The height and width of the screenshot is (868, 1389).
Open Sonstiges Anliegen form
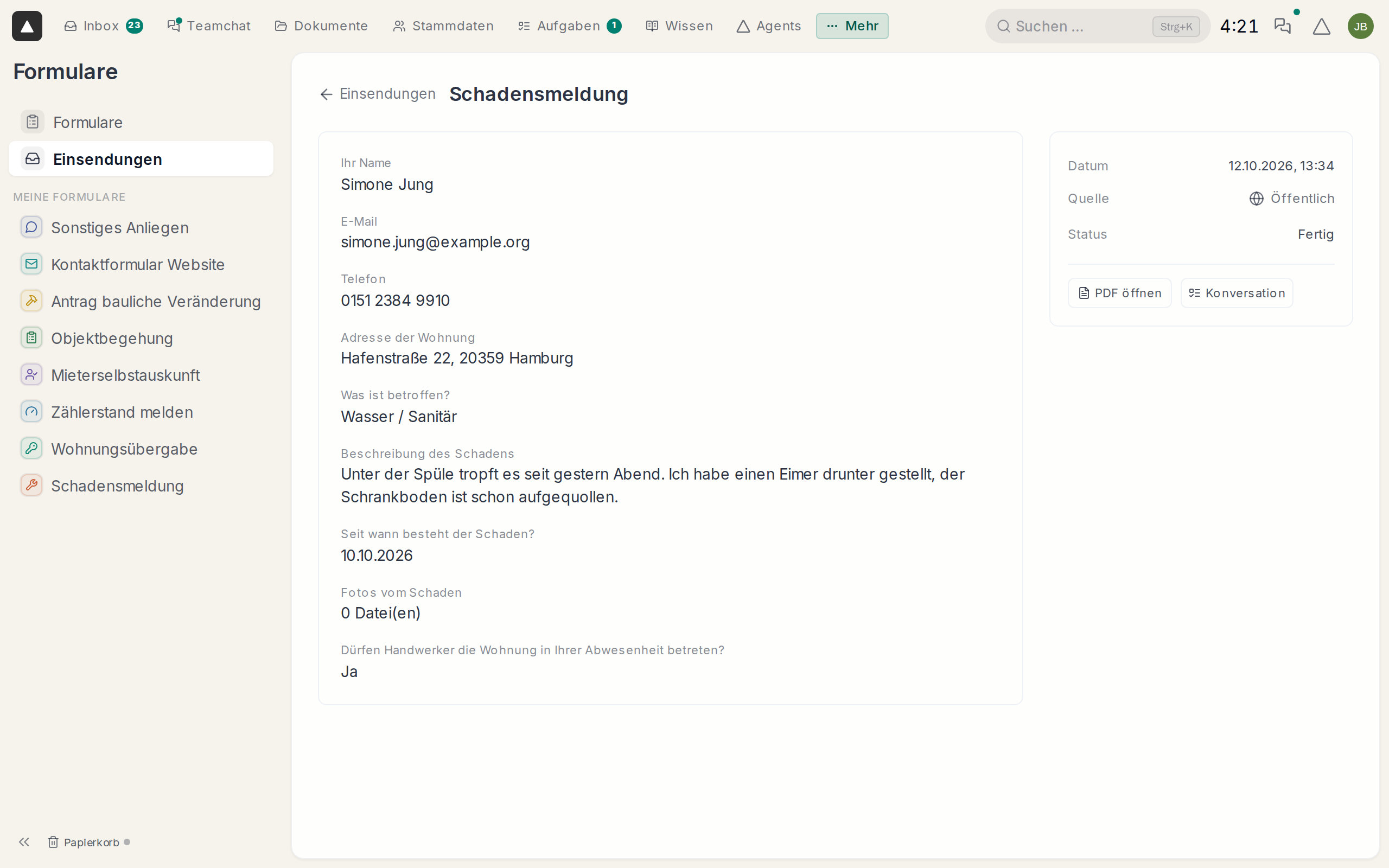[141, 227]
